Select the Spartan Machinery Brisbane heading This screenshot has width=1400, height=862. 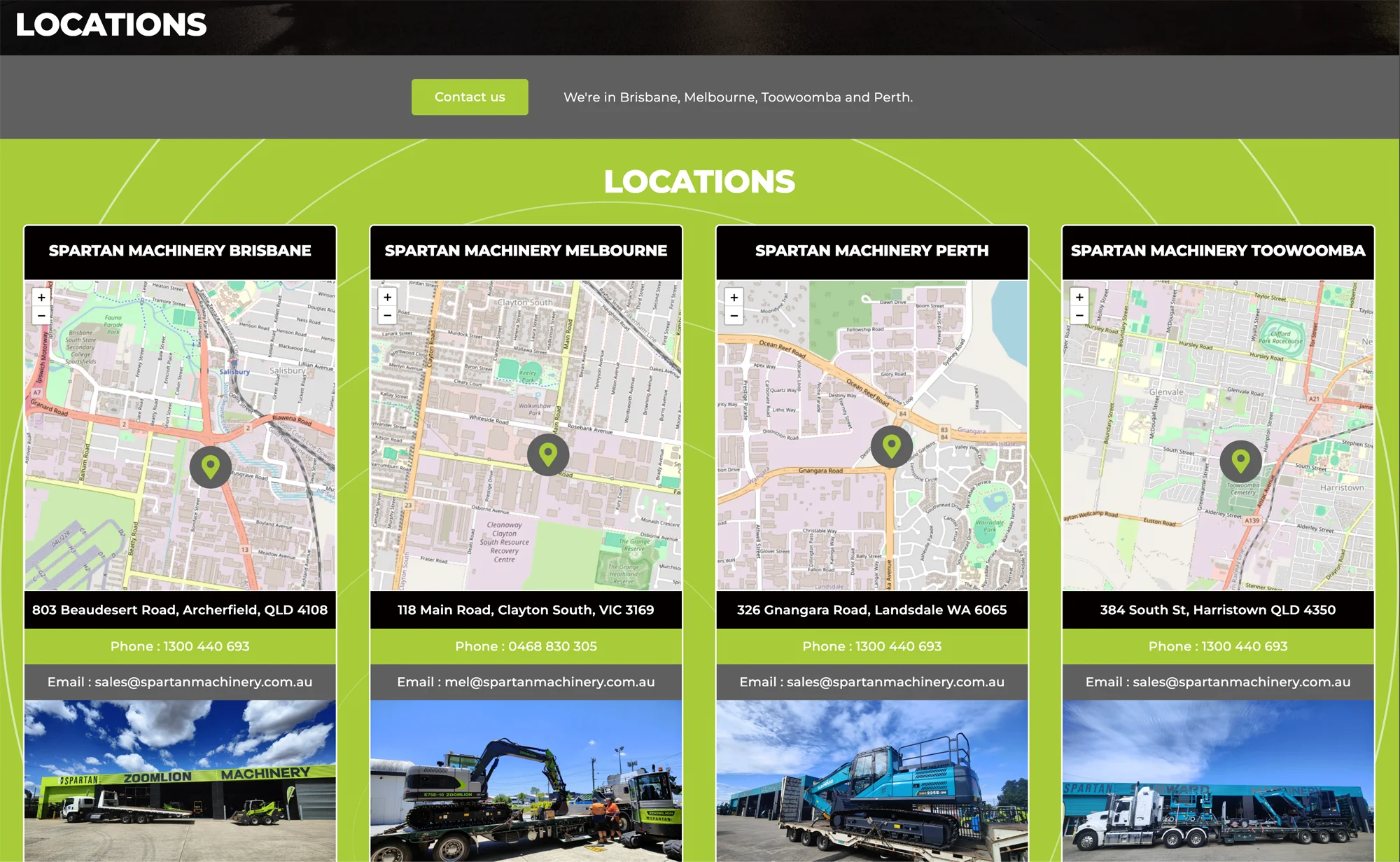click(x=180, y=251)
